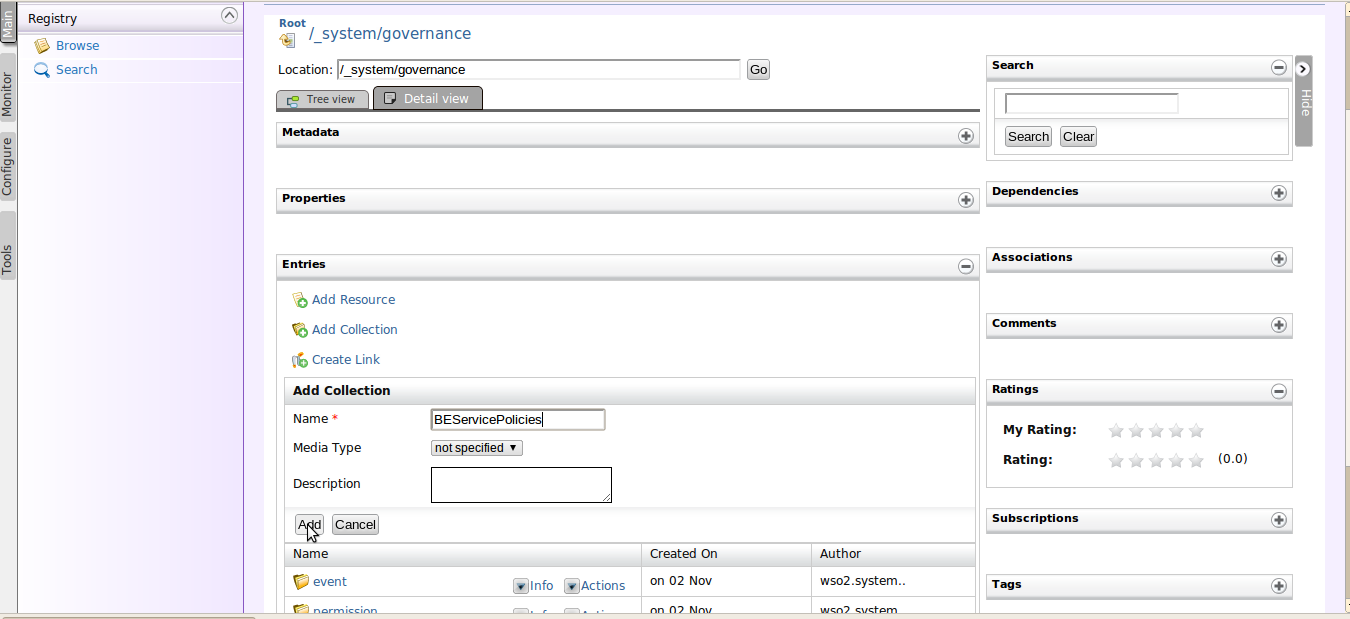This screenshot has height=619, width=1350.
Task: Click the Create Link icon
Action: tap(299, 359)
